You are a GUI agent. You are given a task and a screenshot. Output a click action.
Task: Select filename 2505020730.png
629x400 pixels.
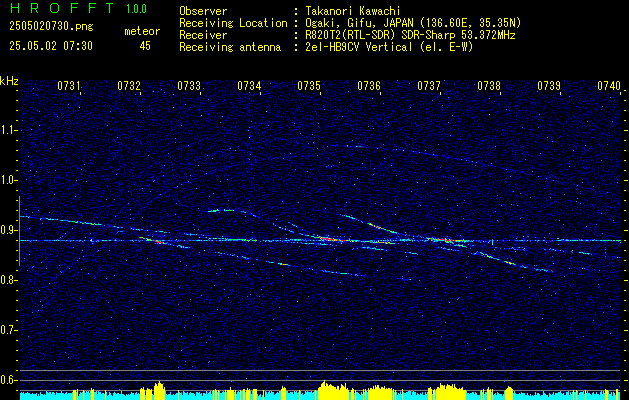click(51, 27)
